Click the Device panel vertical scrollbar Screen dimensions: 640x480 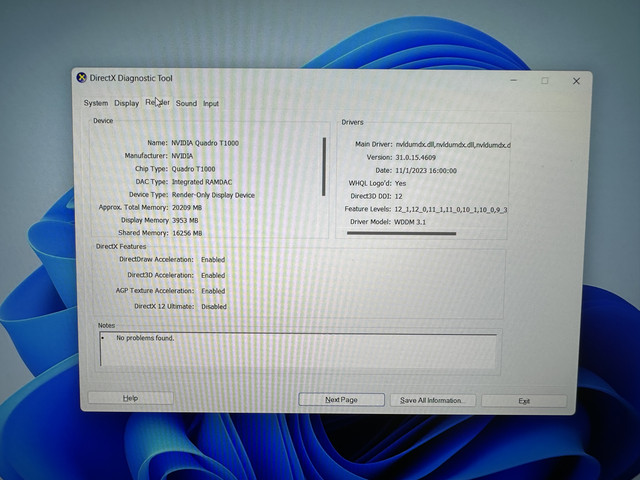click(324, 167)
